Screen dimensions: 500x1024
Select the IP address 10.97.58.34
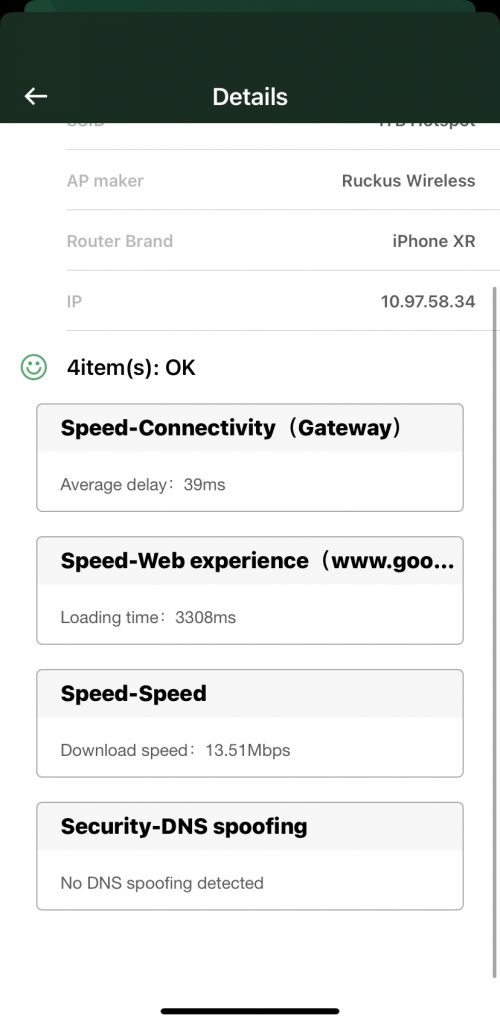click(x=428, y=302)
